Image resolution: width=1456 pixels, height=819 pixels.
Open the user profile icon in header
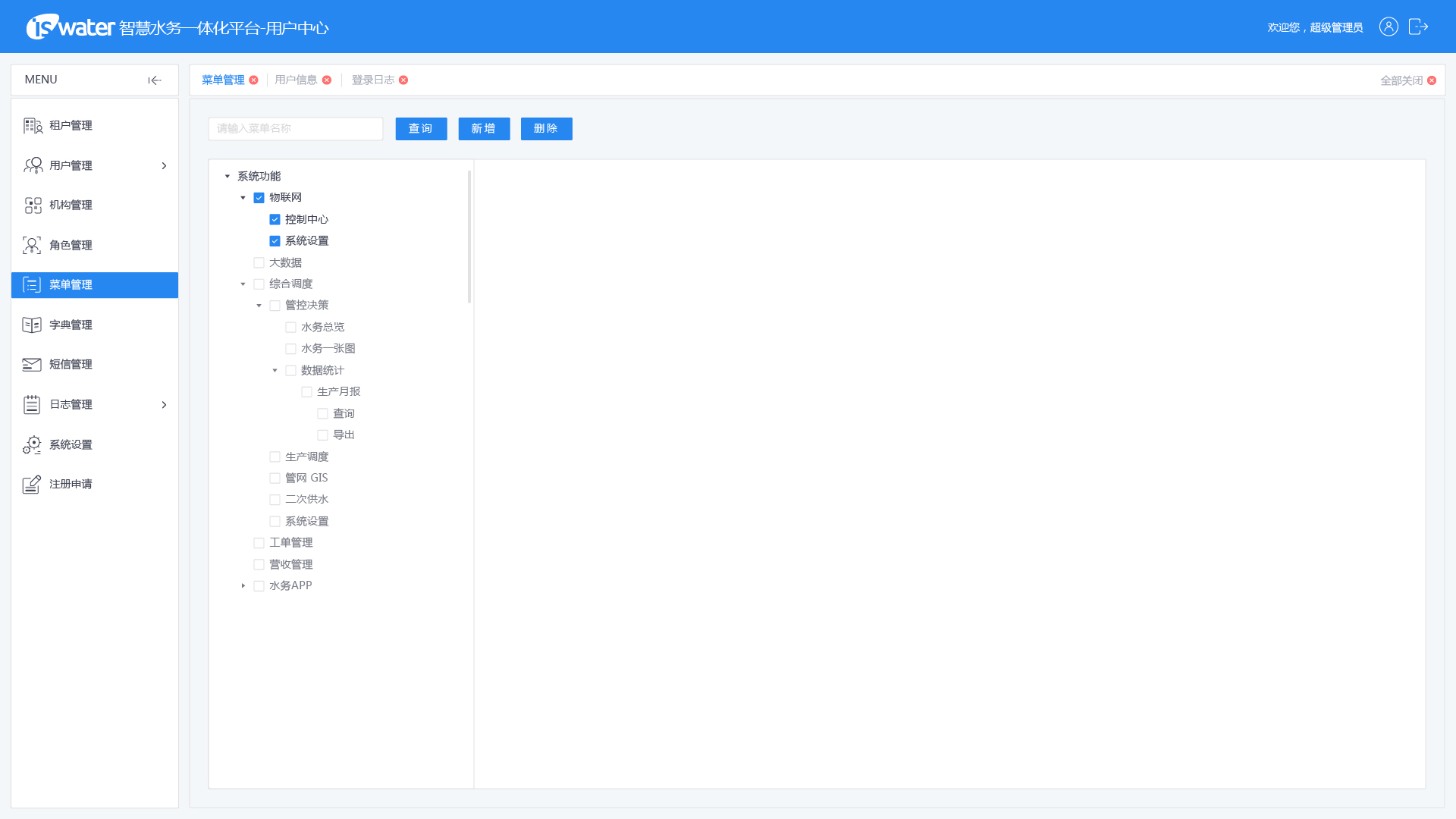click(x=1389, y=27)
